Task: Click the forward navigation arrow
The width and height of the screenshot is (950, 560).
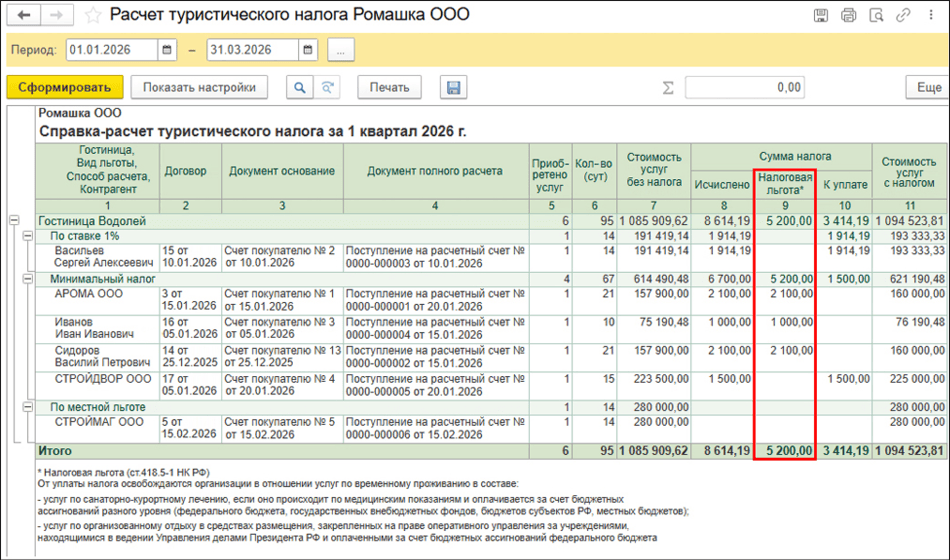Action: (x=56, y=16)
